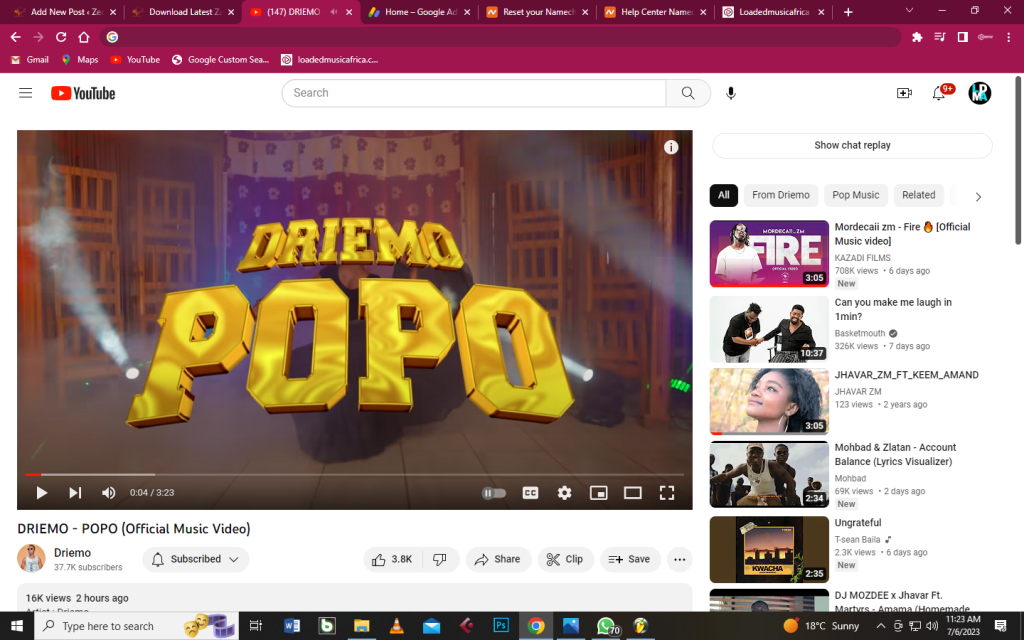Open the account avatar menu
The width and height of the screenshot is (1024, 640).
point(980,93)
